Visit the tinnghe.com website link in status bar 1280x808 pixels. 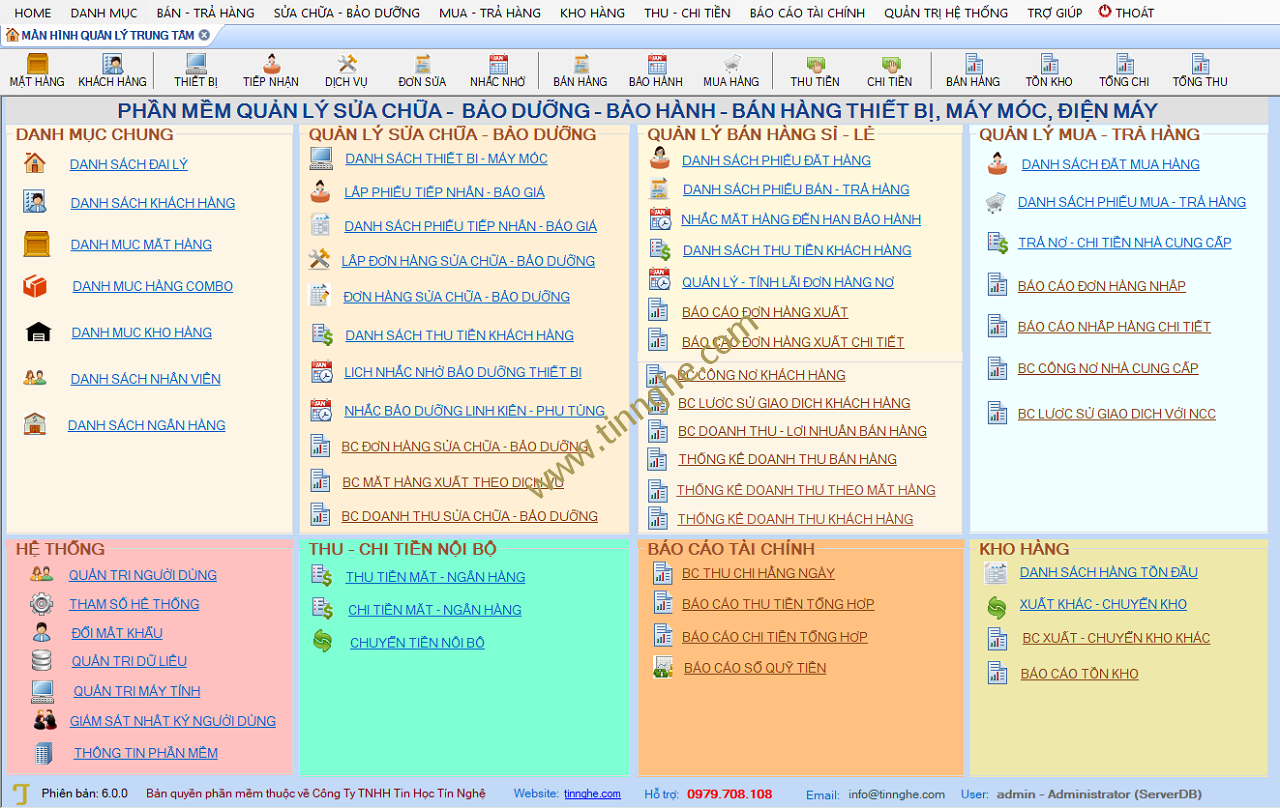tap(592, 794)
